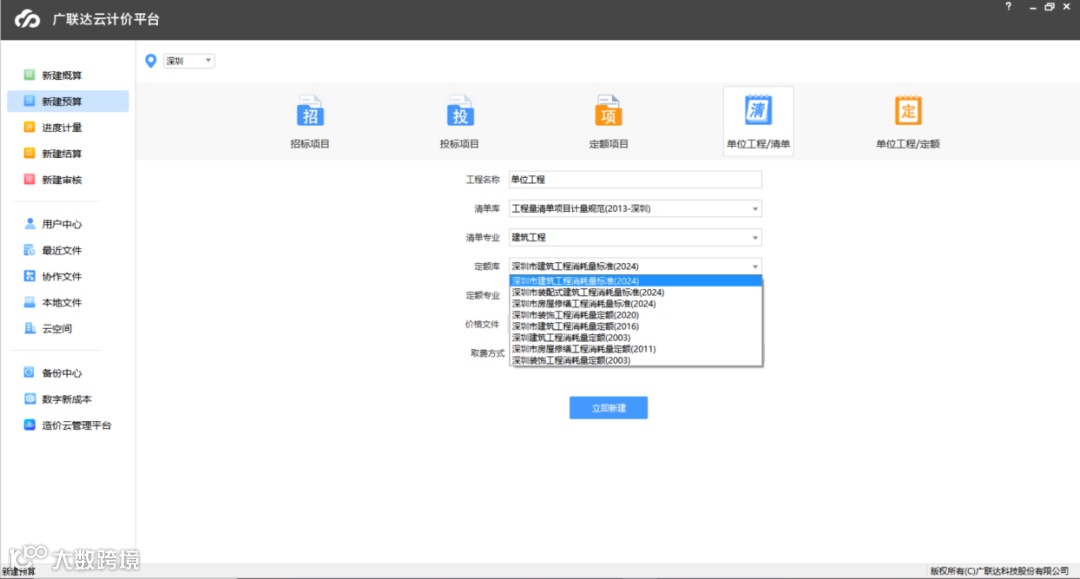This screenshot has width=1080, height=579.
Task: Open 新建概算 from the sidebar
Action: coord(61,75)
